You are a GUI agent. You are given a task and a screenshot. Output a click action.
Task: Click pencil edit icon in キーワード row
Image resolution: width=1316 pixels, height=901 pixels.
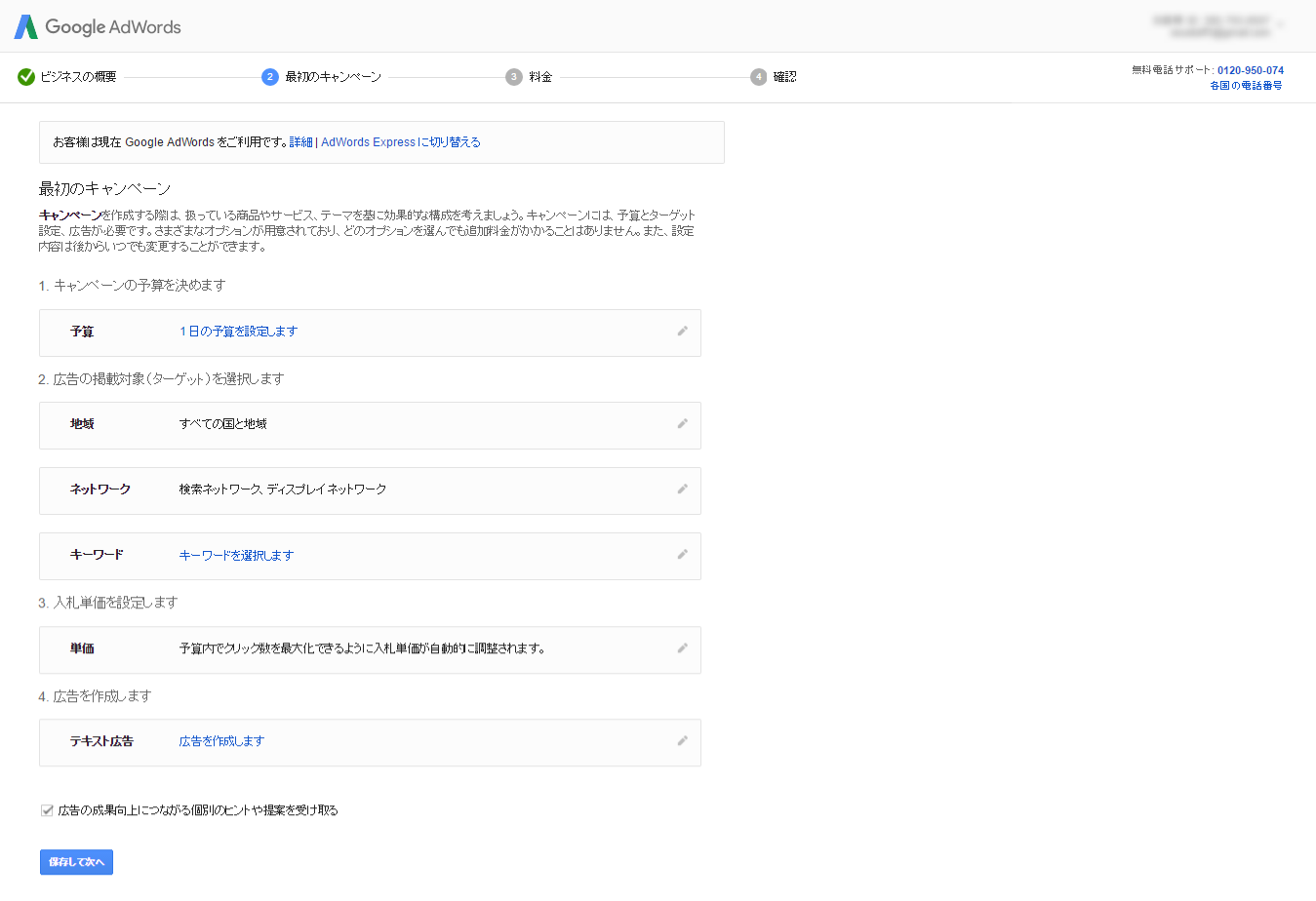[682, 555]
